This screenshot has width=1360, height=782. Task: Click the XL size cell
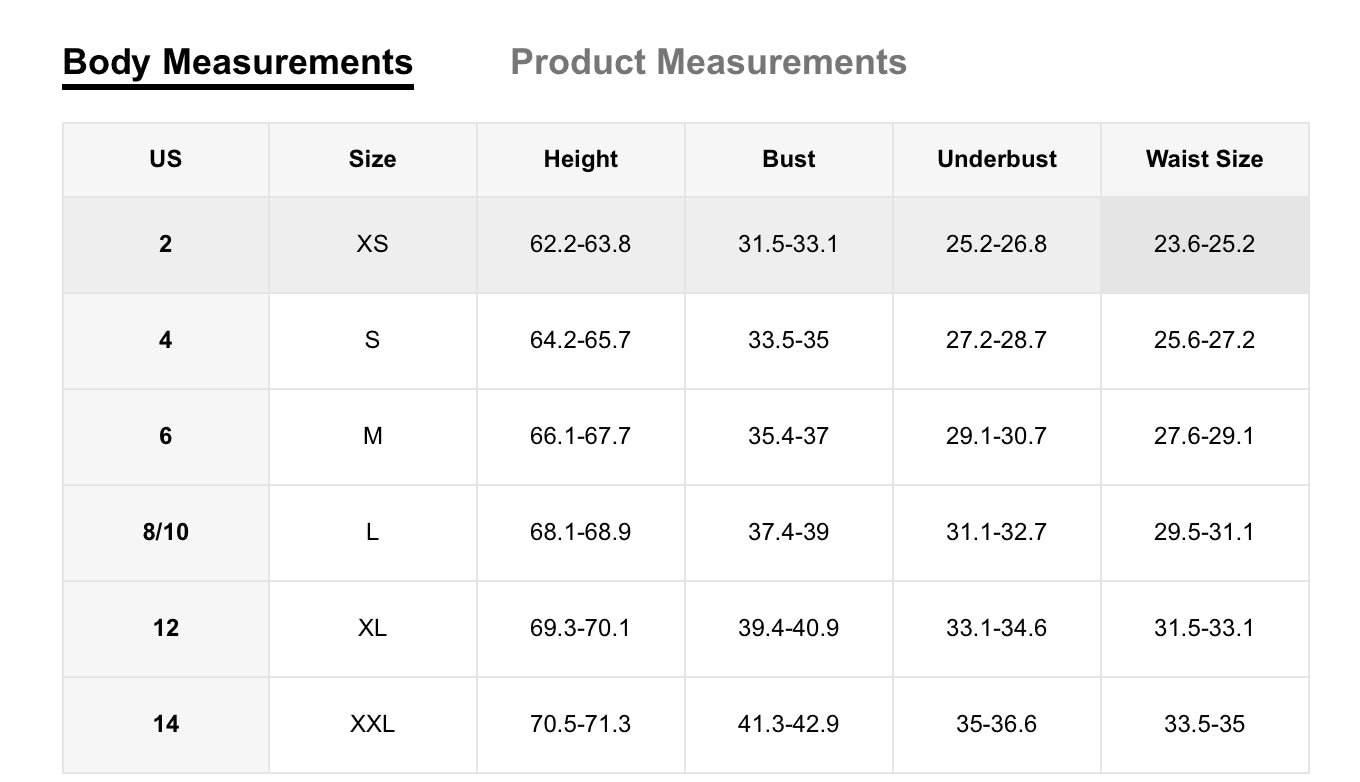372,628
